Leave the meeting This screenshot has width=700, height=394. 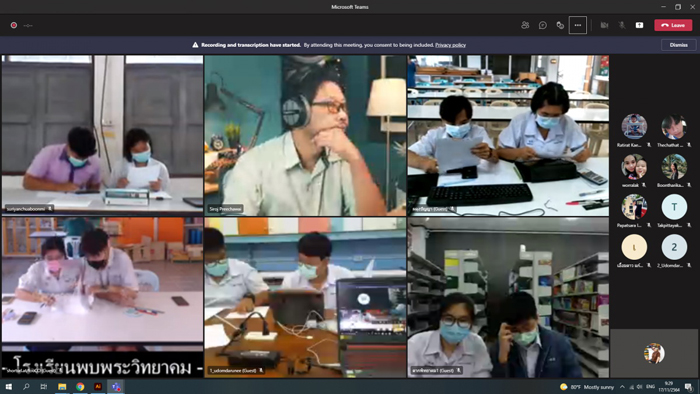pyautogui.click(x=673, y=25)
